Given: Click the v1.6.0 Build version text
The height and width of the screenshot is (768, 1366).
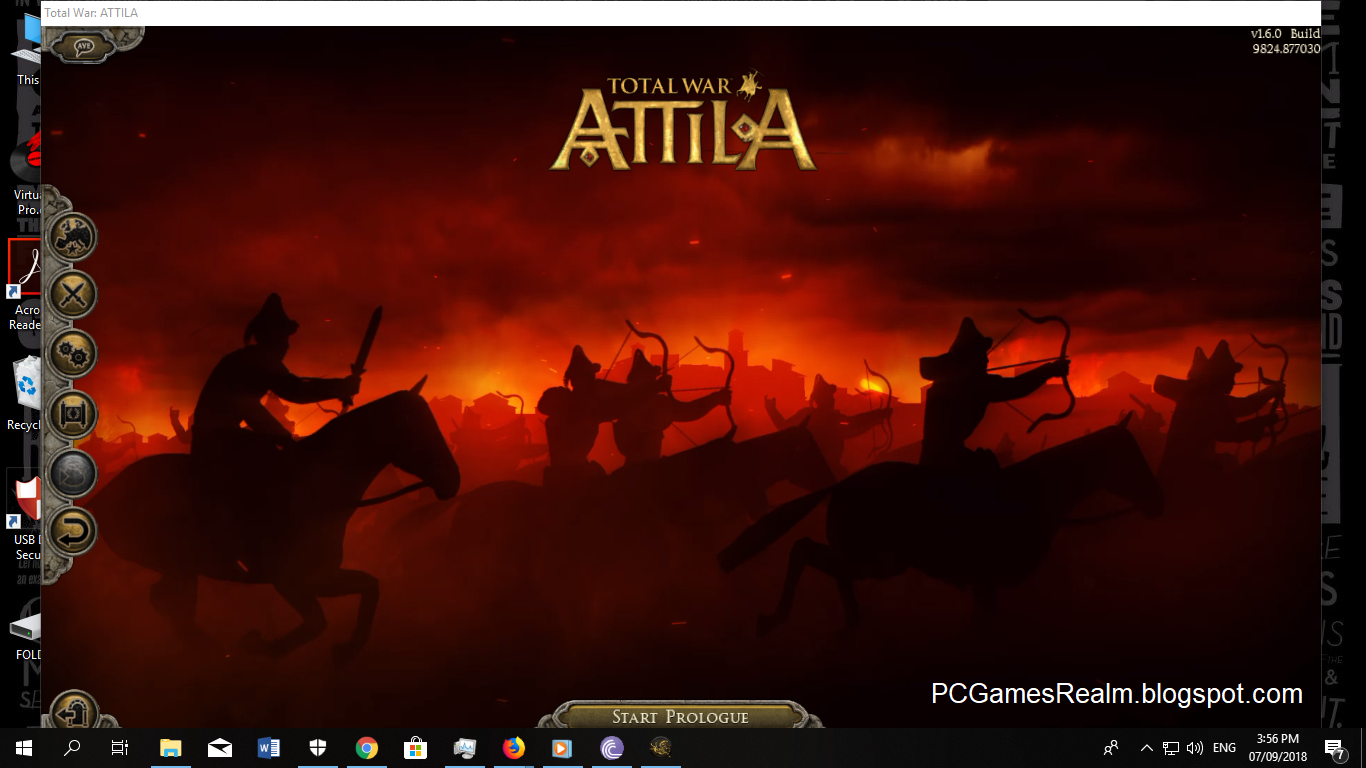Looking at the screenshot, I should click(x=1285, y=41).
